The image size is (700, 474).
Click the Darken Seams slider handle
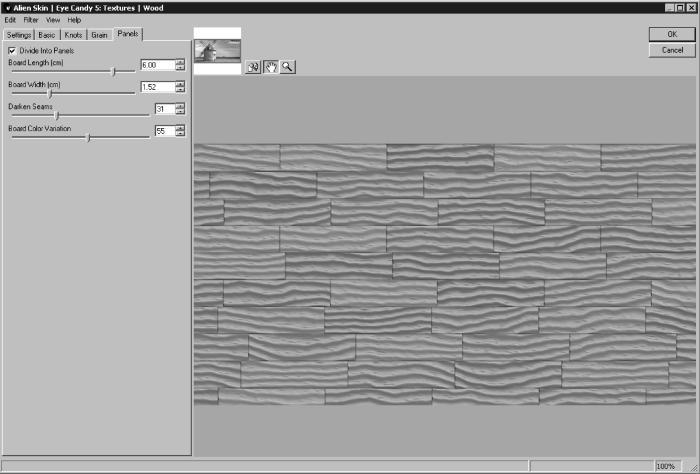tap(56, 115)
